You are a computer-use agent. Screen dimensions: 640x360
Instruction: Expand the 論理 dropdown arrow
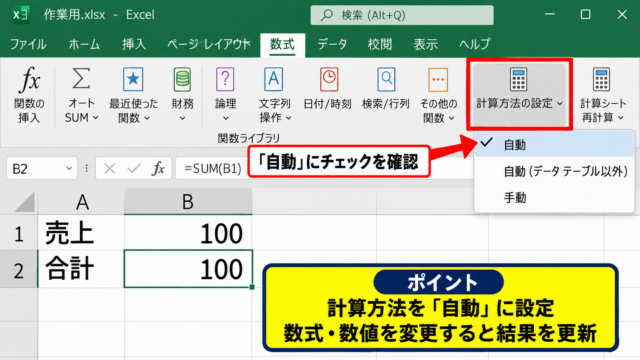tap(226, 118)
